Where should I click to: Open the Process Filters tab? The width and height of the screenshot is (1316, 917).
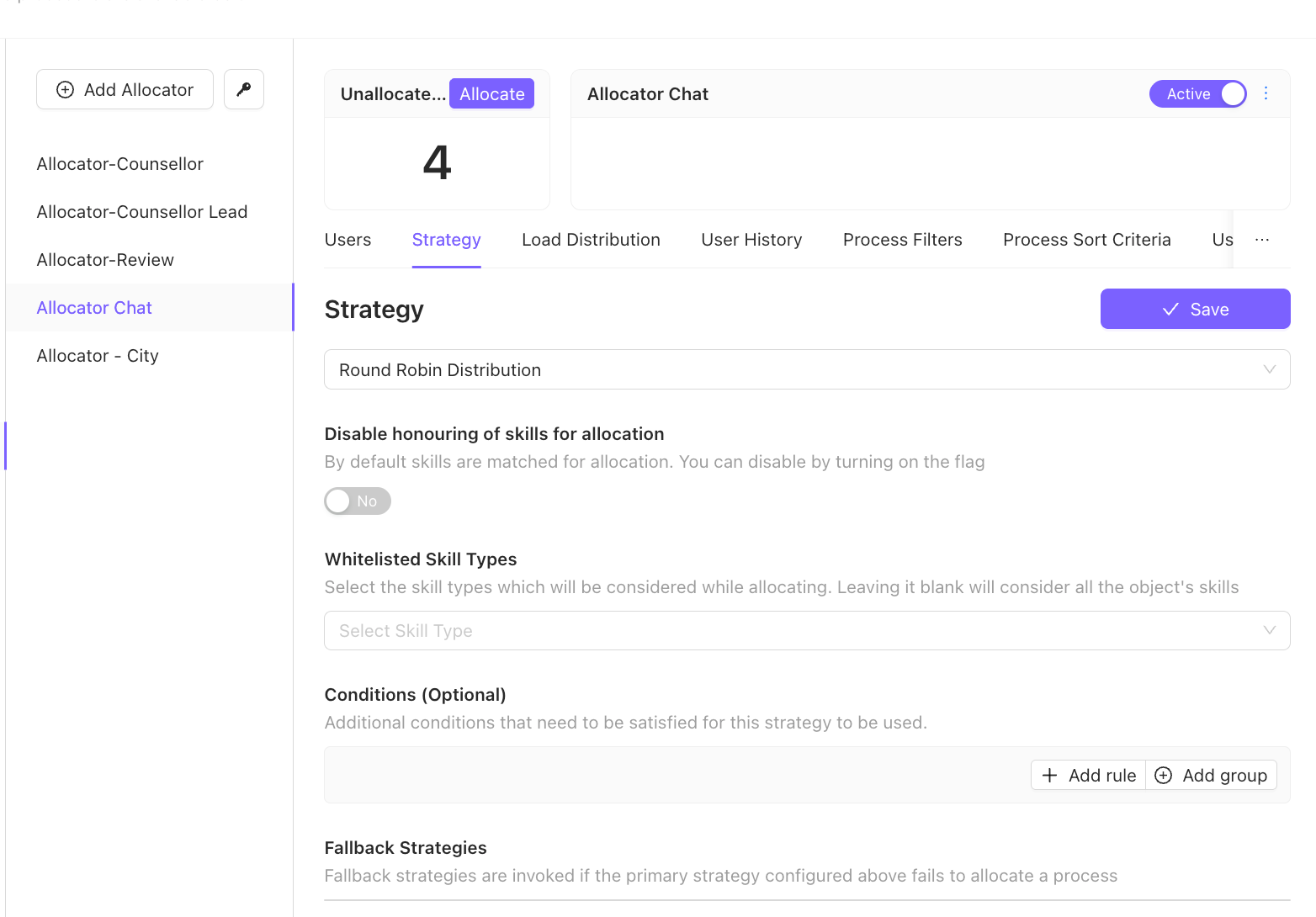(902, 240)
